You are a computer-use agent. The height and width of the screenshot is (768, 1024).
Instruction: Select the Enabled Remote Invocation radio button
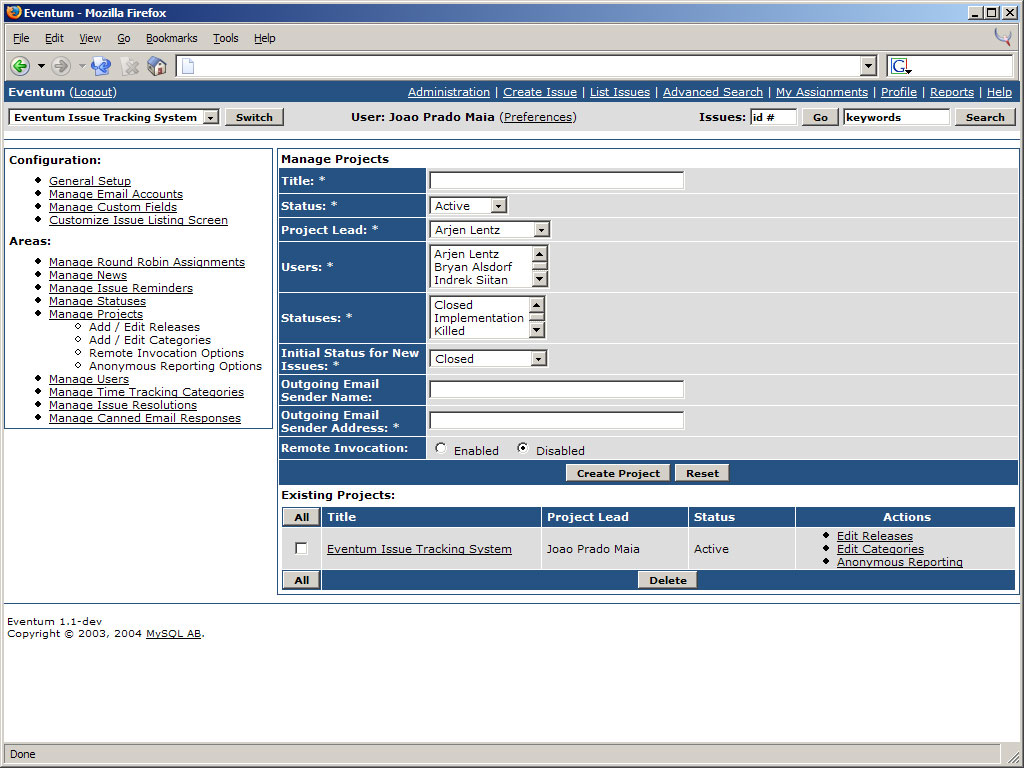coord(441,449)
